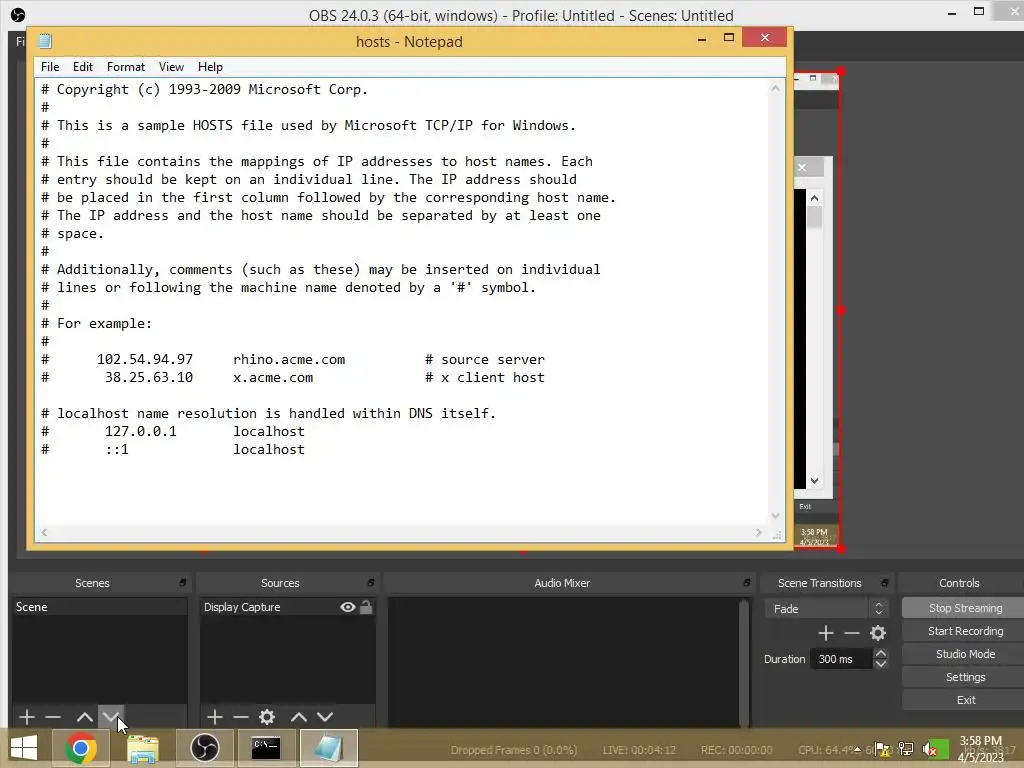Click the OBS logo in title bar

click(x=18, y=14)
